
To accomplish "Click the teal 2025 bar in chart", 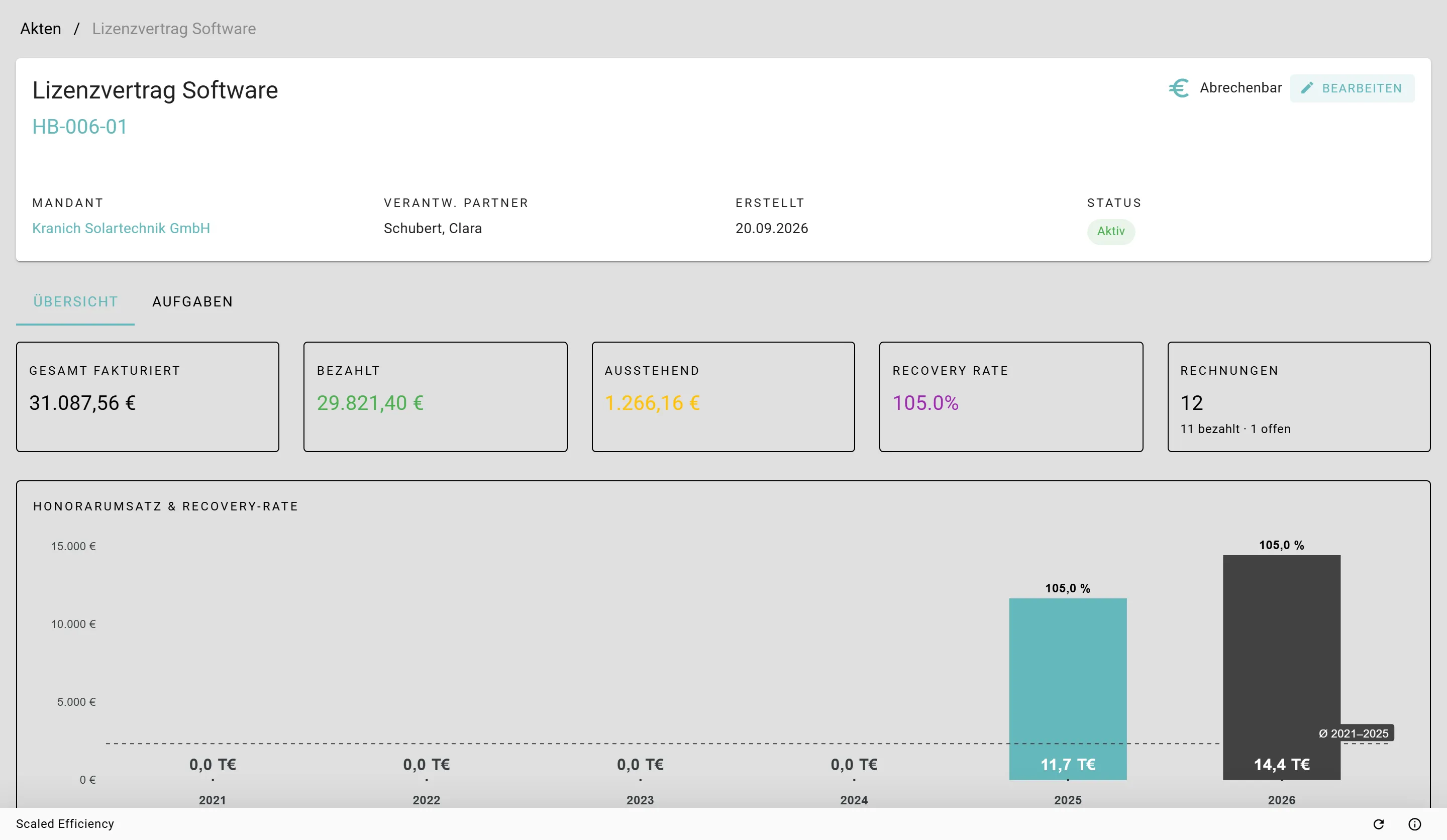I will [1068, 689].
